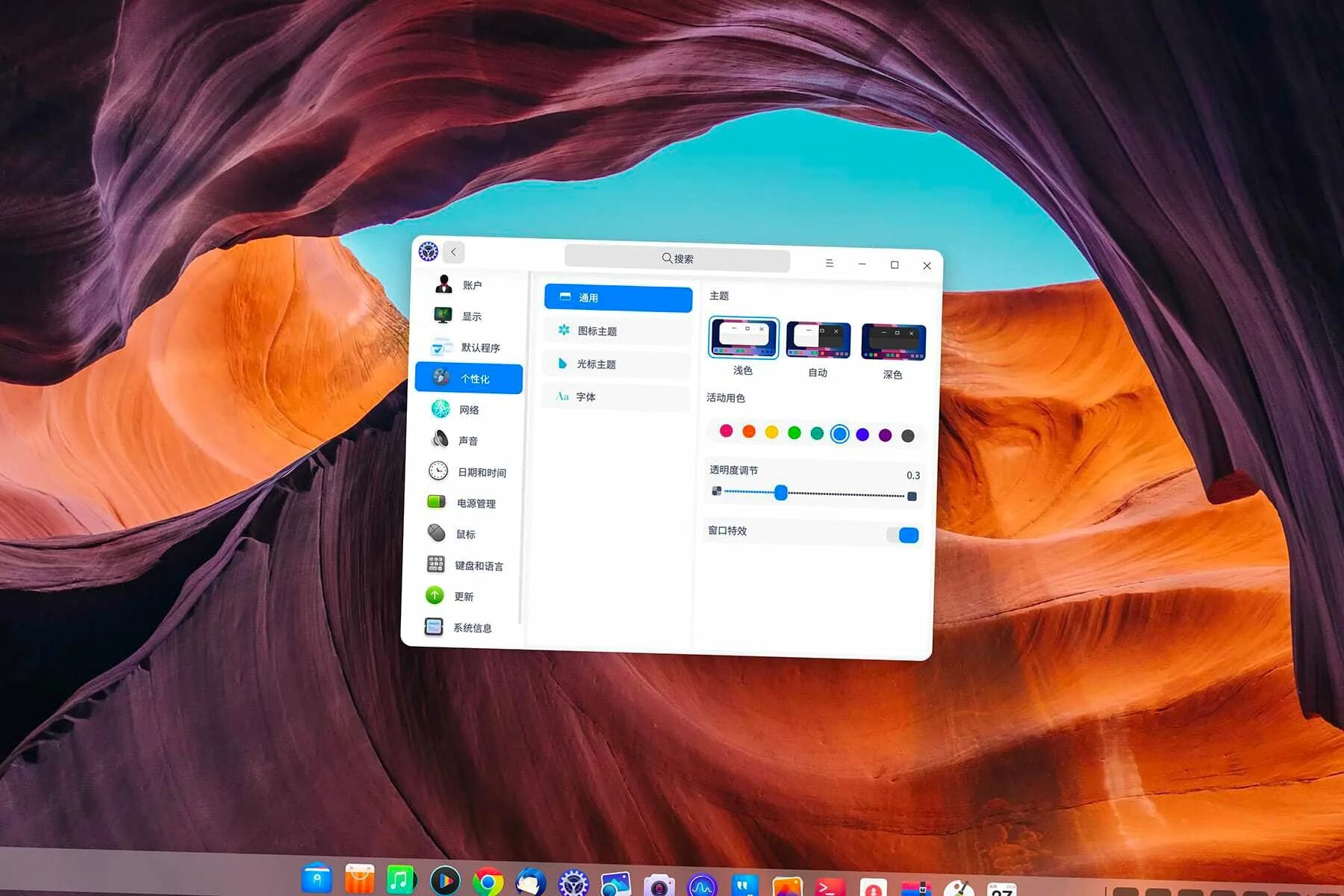Select the 浅色 (Light) theme thumbnail
Image resolution: width=1344 pixels, height=896 pixels.
(x=744, y=337)
